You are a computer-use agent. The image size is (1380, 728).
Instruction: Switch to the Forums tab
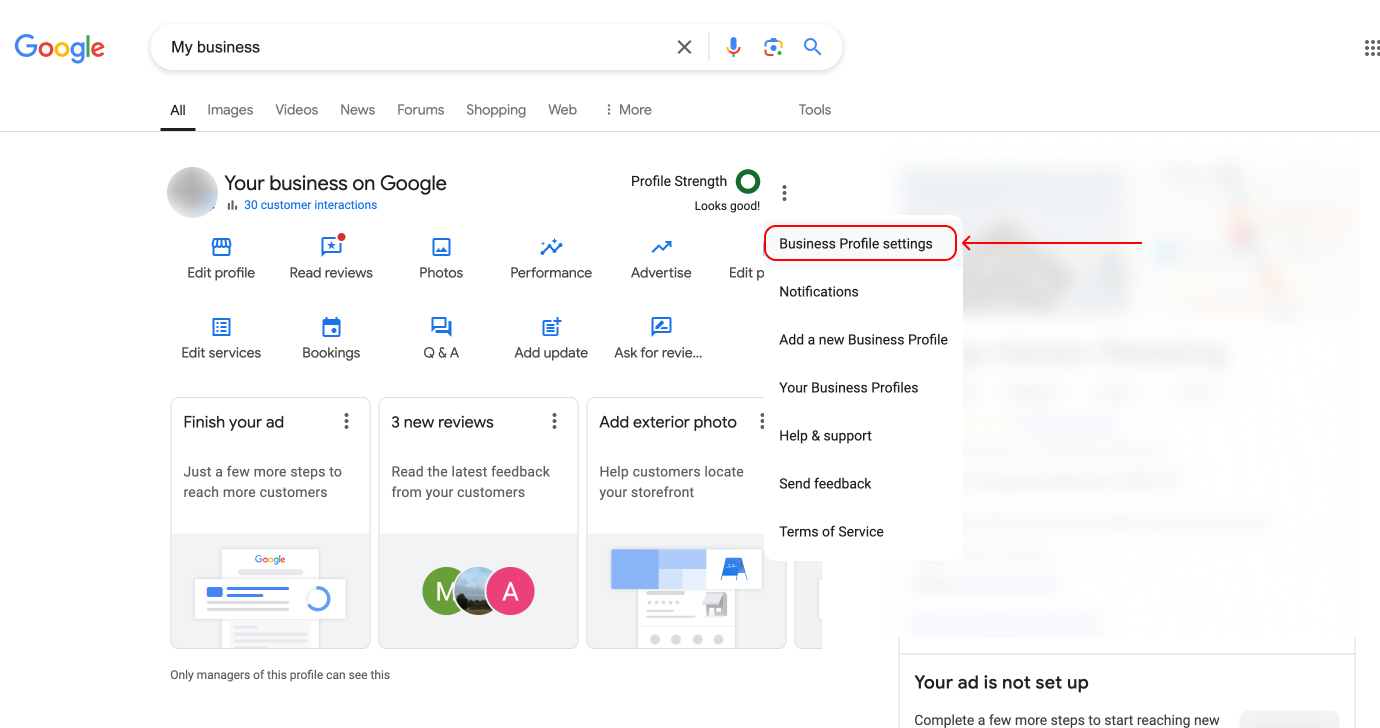tap(420, 110)
